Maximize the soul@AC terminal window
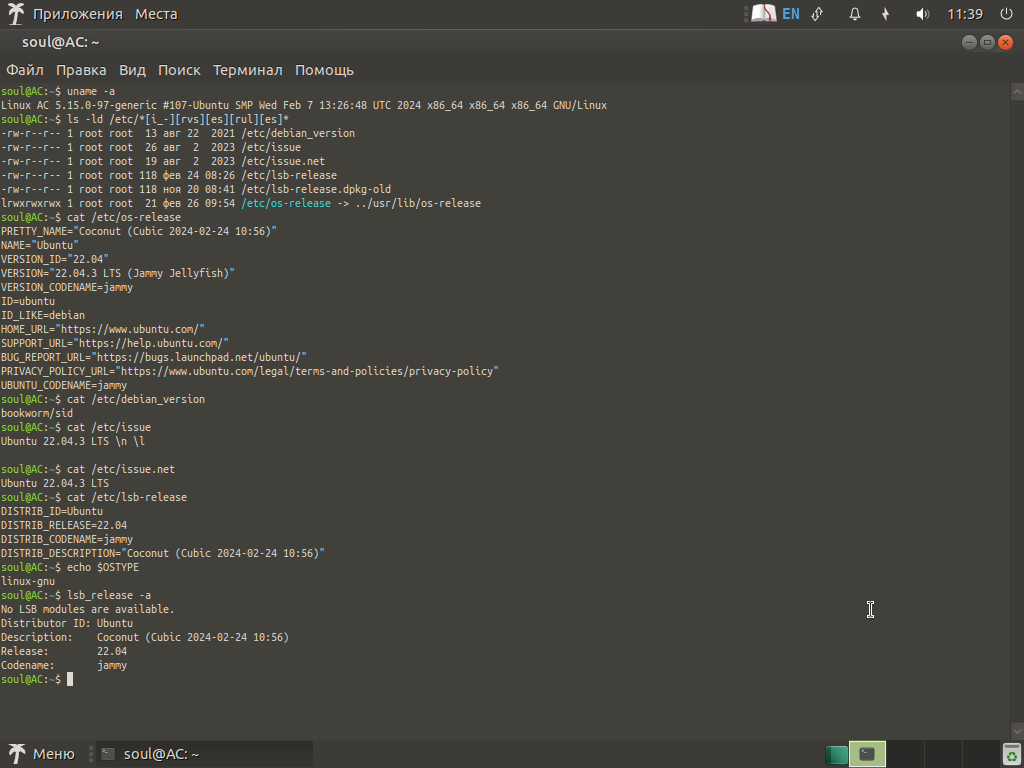Image resolution: width=1024 pixels, height=768 pixels. (x=987, y=42)
